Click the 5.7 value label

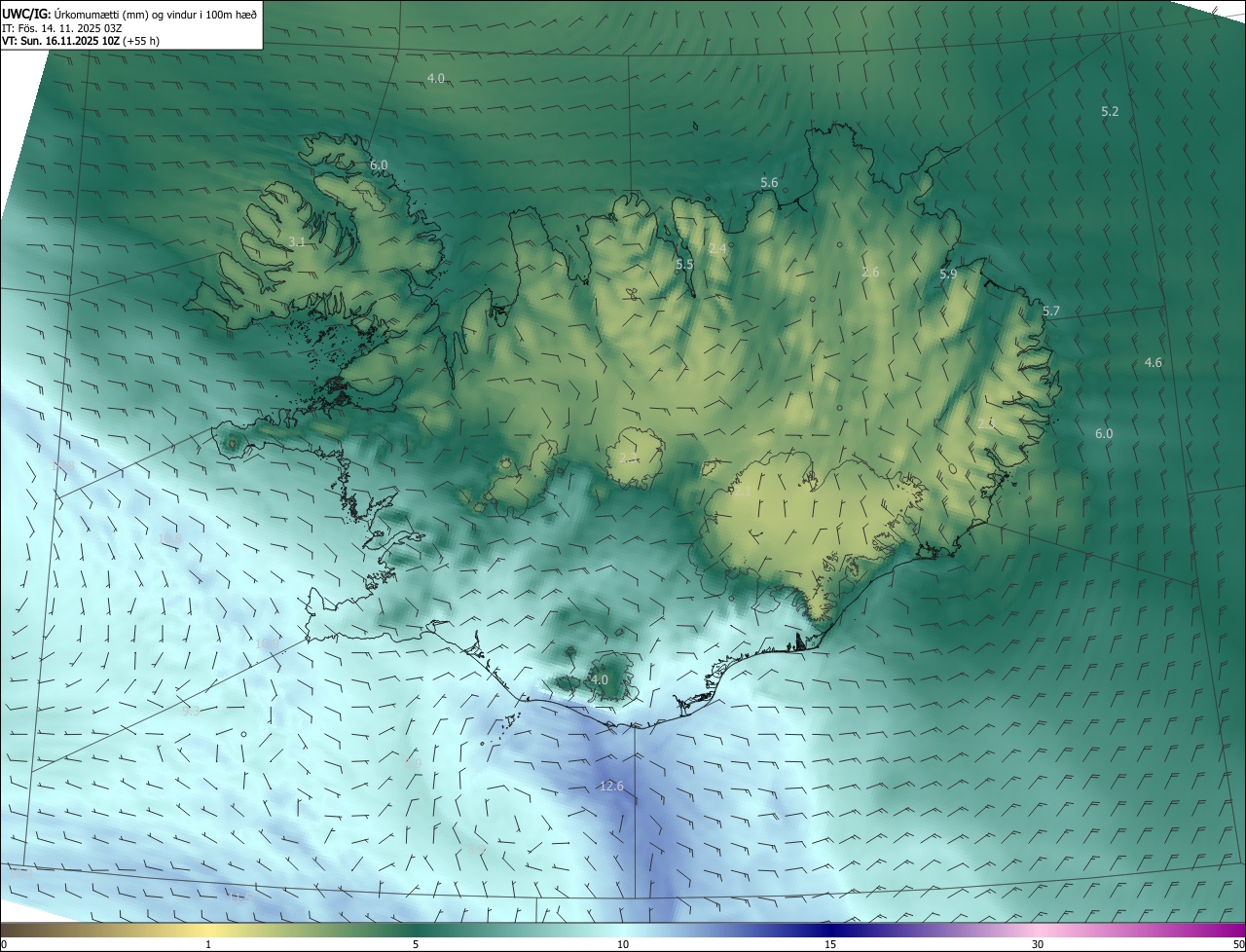point(1051,311)
